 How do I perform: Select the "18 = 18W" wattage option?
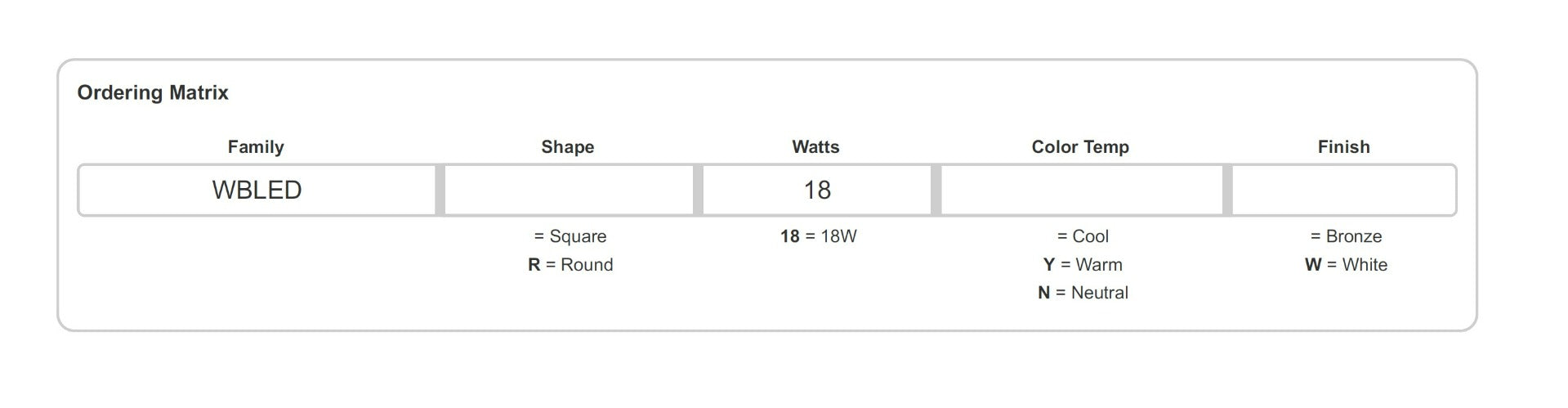818,236
